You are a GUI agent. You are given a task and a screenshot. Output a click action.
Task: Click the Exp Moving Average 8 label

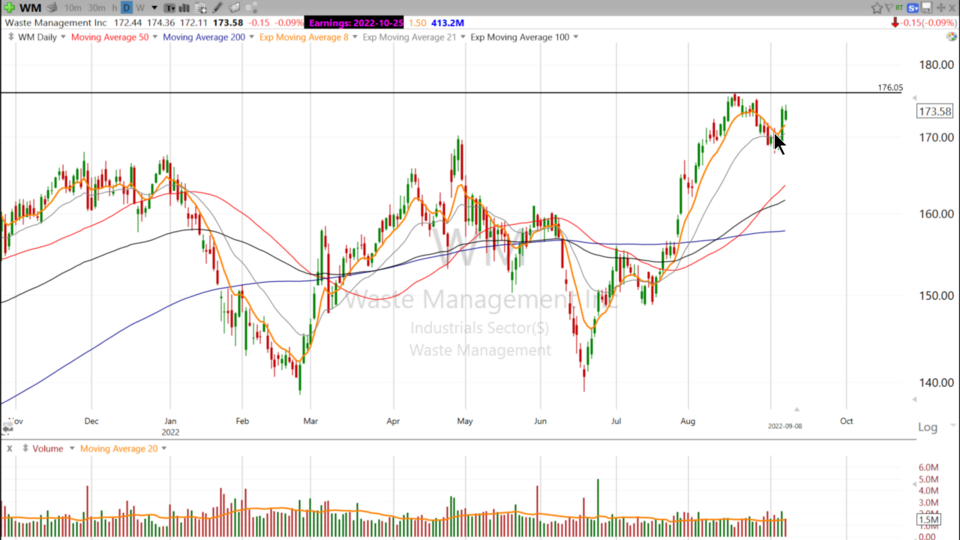[304, 37]
